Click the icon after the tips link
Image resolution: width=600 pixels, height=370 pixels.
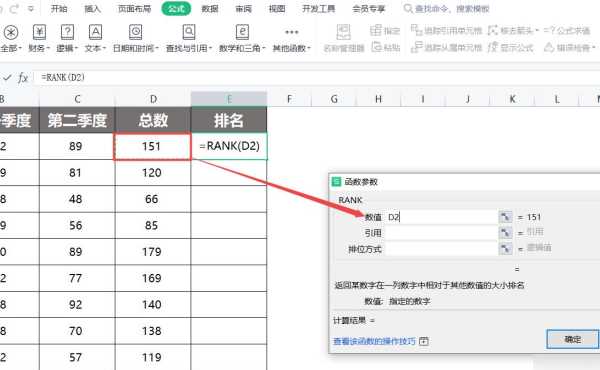[x=424, y=341]
